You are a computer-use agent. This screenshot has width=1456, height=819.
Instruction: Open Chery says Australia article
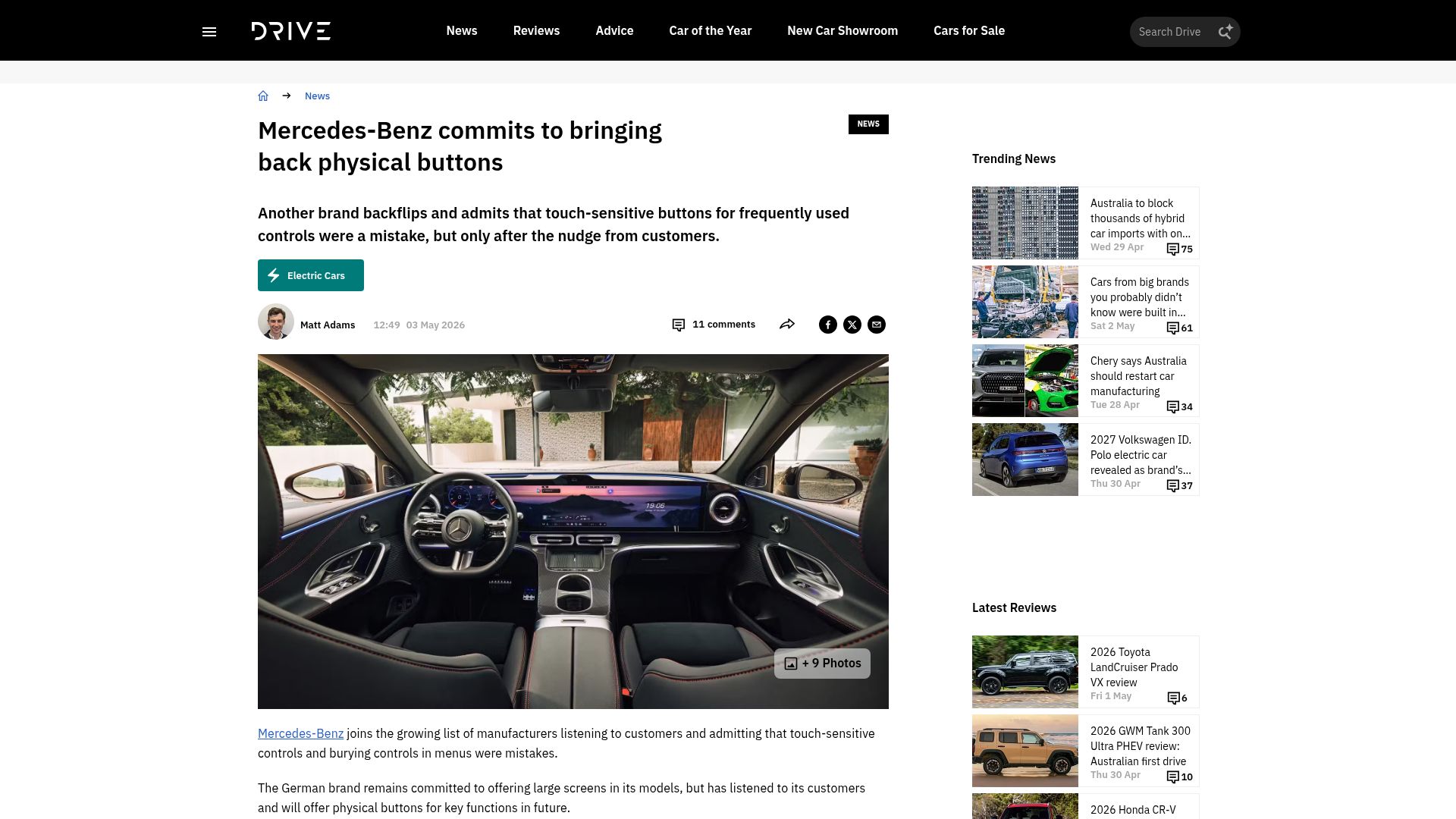(1138, 376)
